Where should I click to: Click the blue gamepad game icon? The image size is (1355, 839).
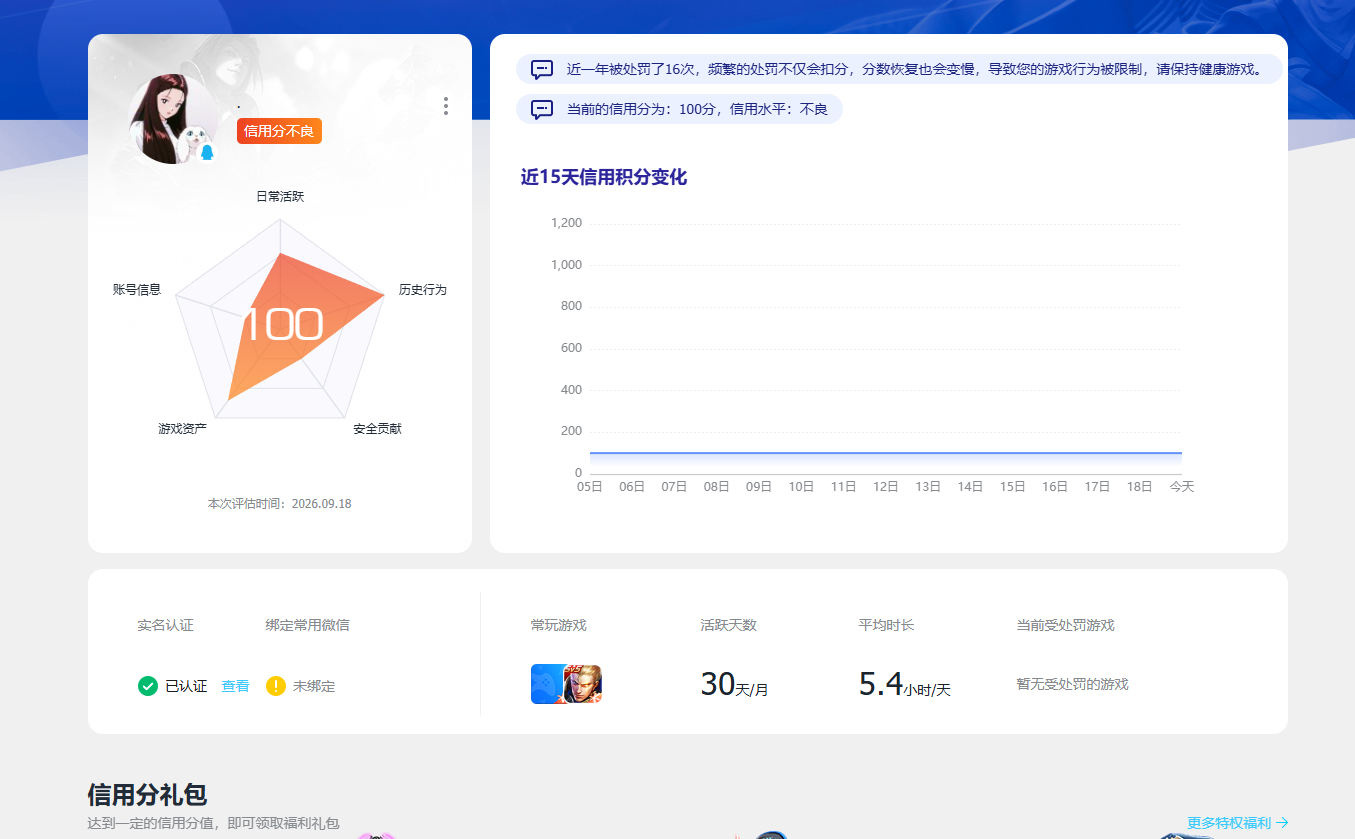click(548, 684)
